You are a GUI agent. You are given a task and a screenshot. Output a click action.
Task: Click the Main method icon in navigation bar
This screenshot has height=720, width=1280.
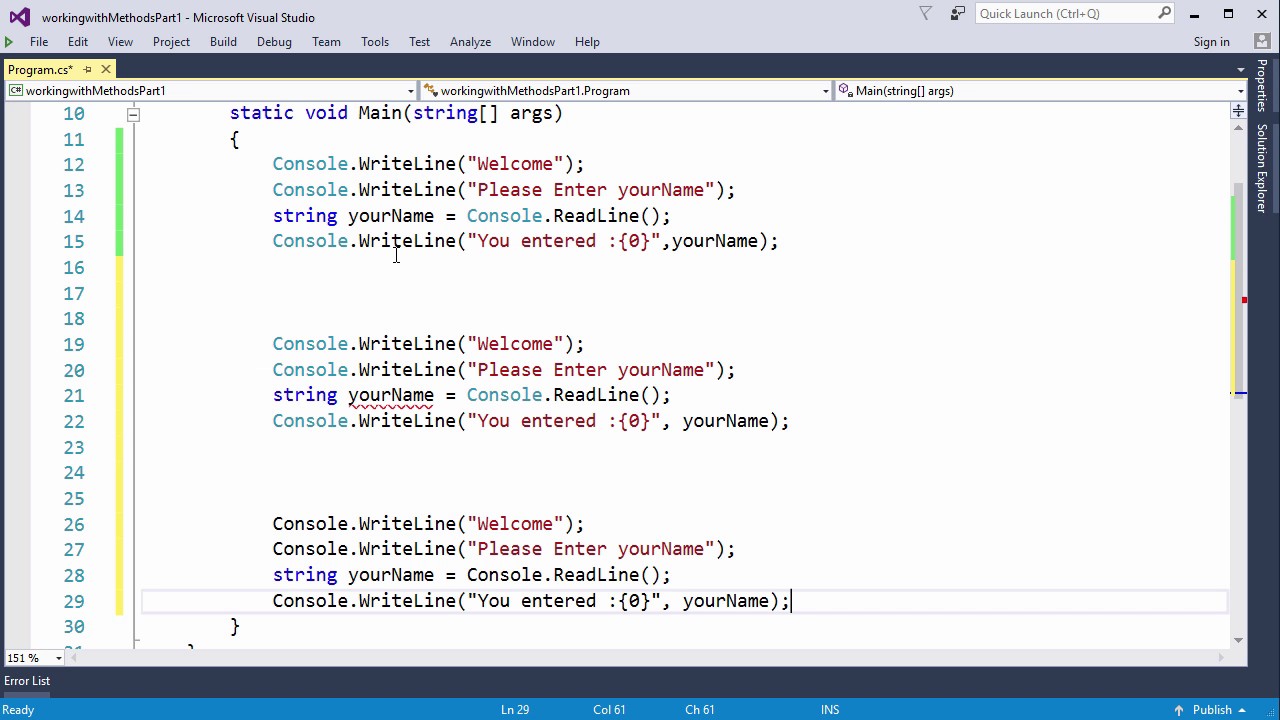(x=845, y=90)
